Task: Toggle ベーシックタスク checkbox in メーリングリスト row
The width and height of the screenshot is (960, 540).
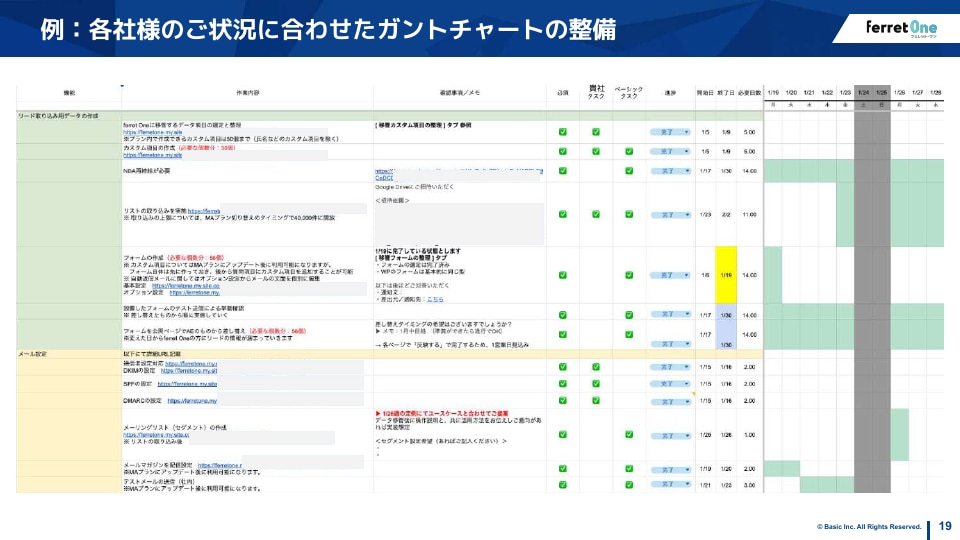Action: click(629, 435)
